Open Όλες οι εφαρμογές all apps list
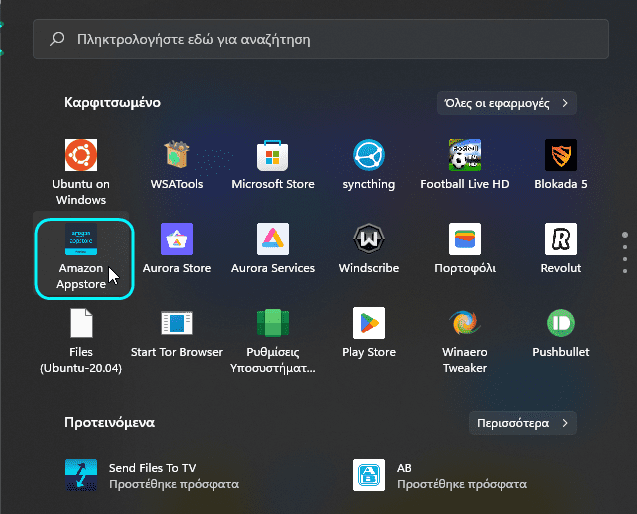This screenshot has height=514, width=637. click(507, 103)
